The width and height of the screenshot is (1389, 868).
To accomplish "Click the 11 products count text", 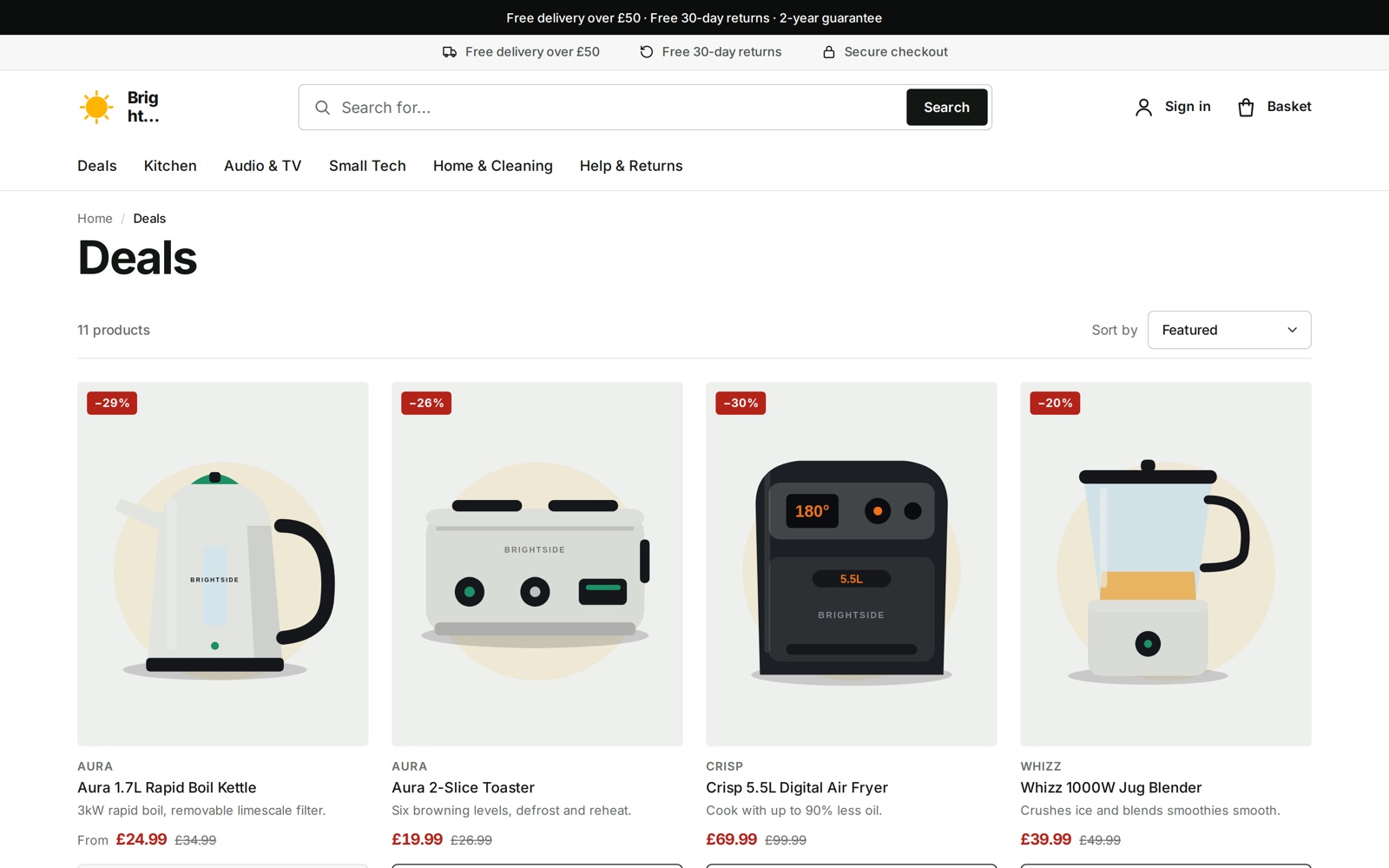I will (x=114, y=330).
